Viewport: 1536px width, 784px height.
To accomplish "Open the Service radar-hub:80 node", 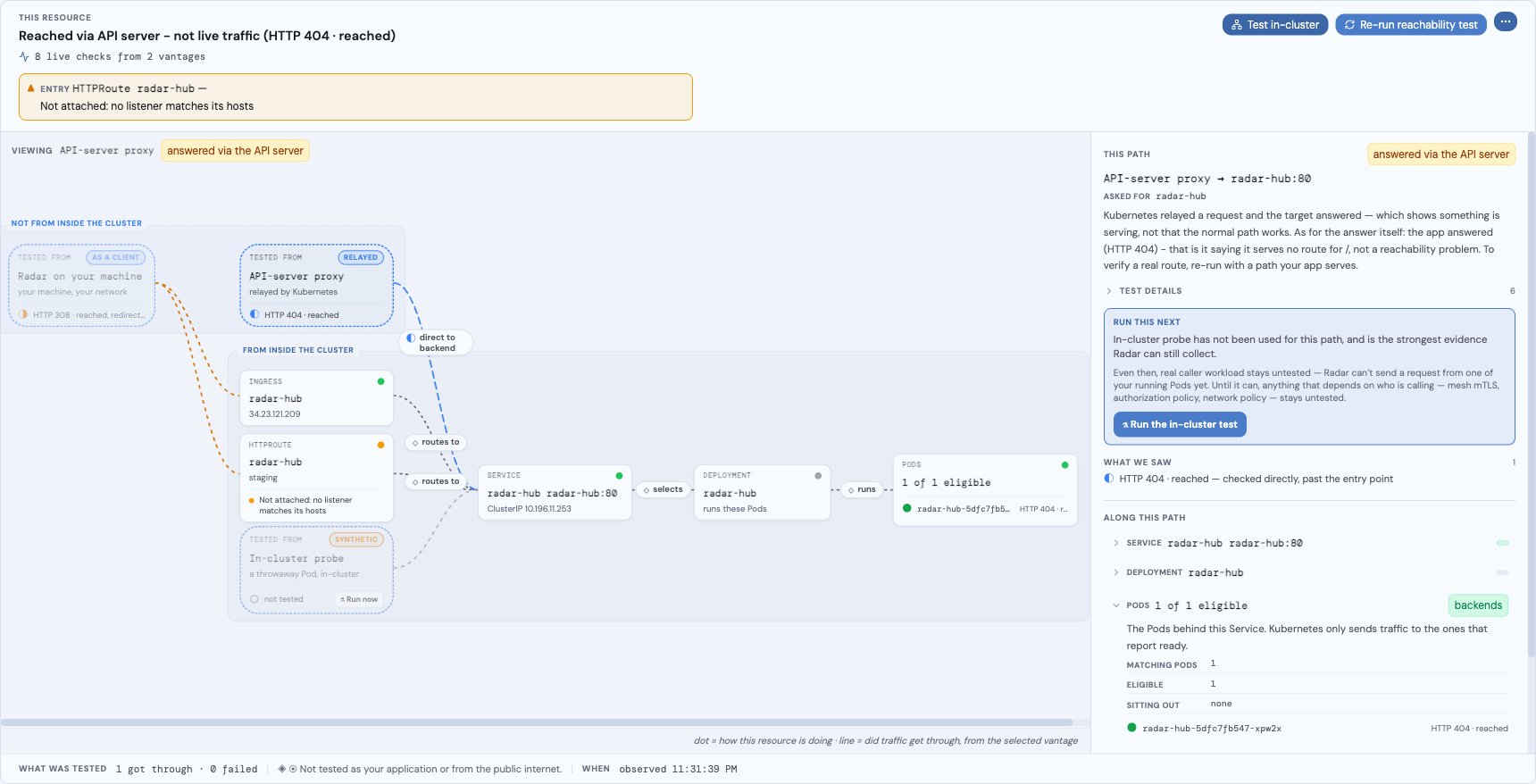I will click(x=555, y=492).
